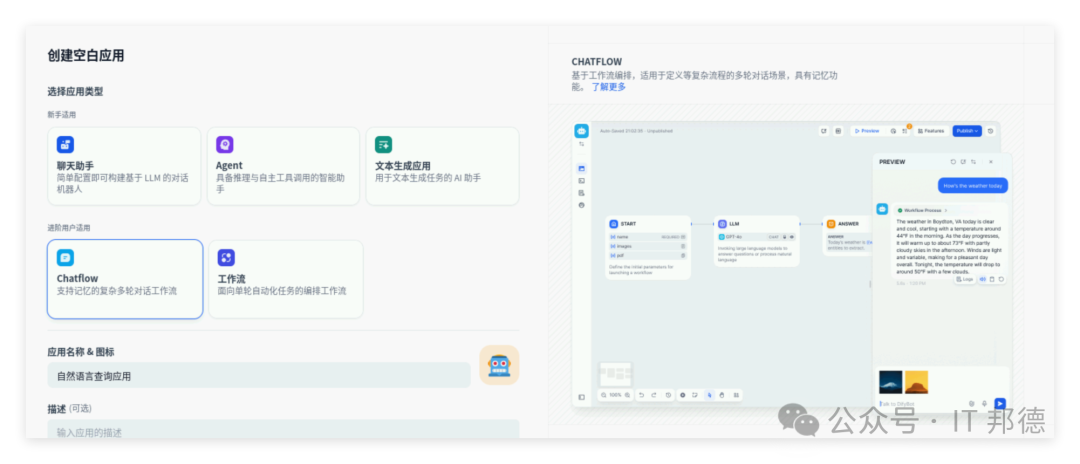This screenshot has height=464, width=1080.
Task: Focus the app name field 自然语言查询应用
Action: [259, 375]
